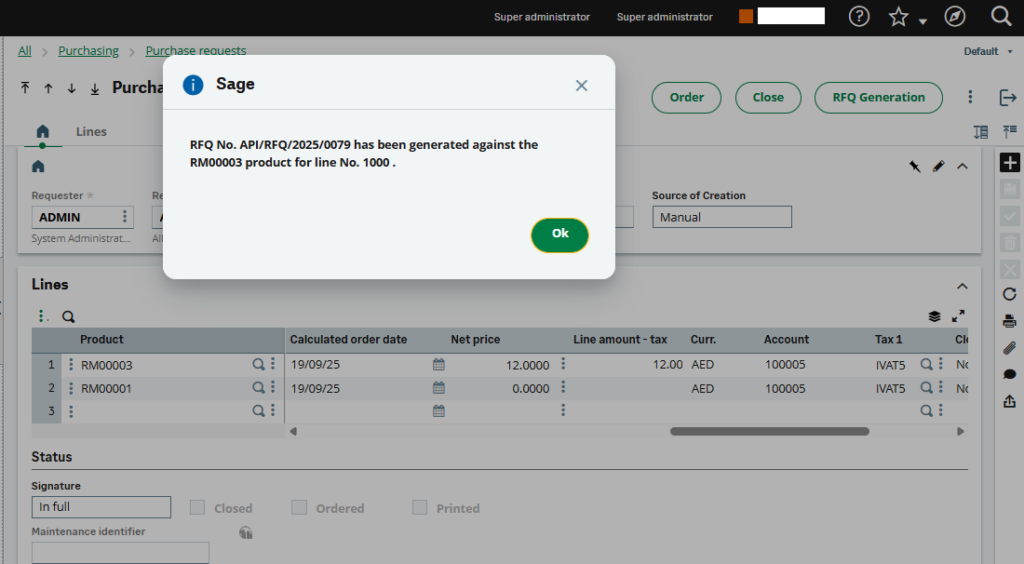The height and width of the screenshot is (564, 1024).
Task: Open attachments paperclip icon
Action: coord(1009,348)
